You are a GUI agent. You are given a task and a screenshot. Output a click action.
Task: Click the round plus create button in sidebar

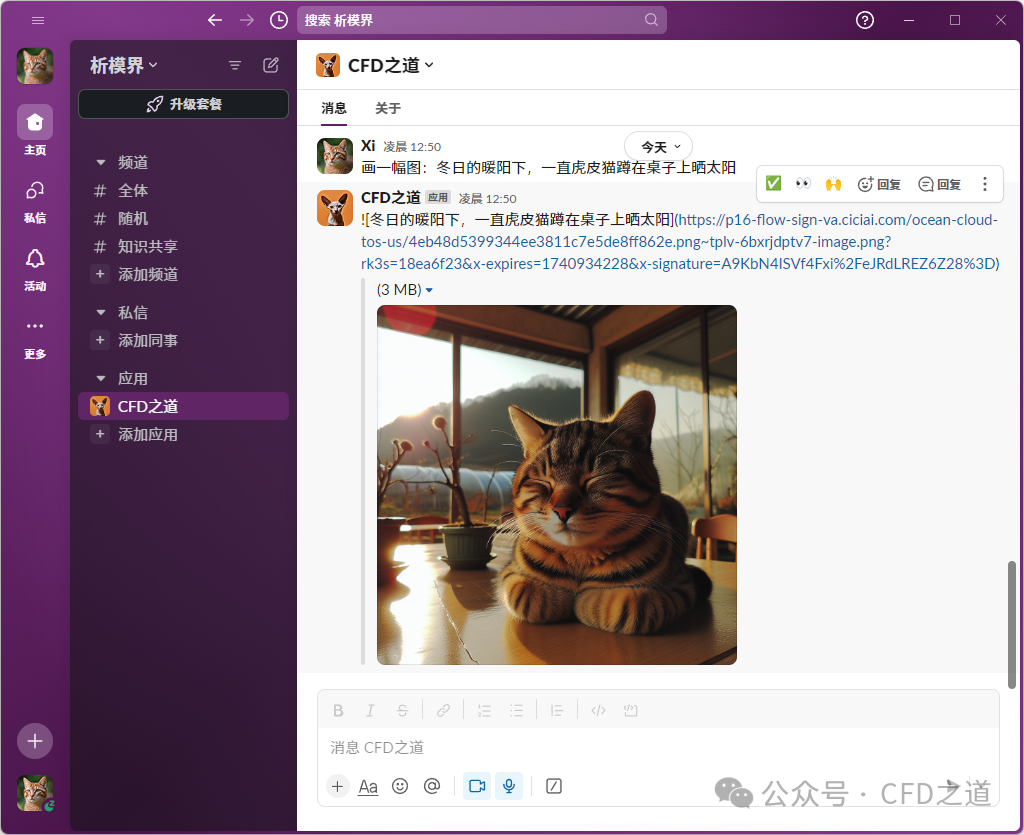point(35,741)
